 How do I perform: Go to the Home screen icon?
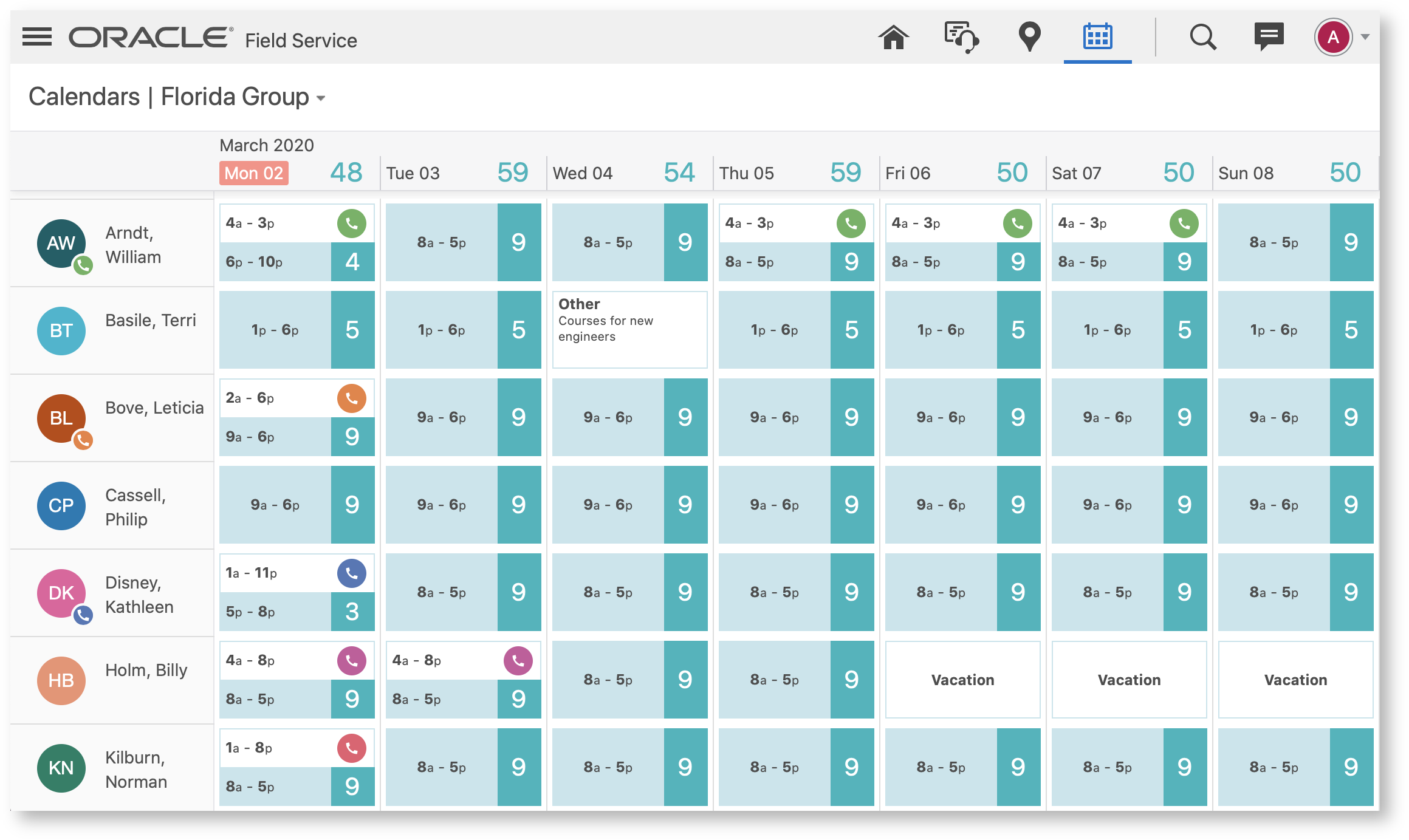(893, 38)
